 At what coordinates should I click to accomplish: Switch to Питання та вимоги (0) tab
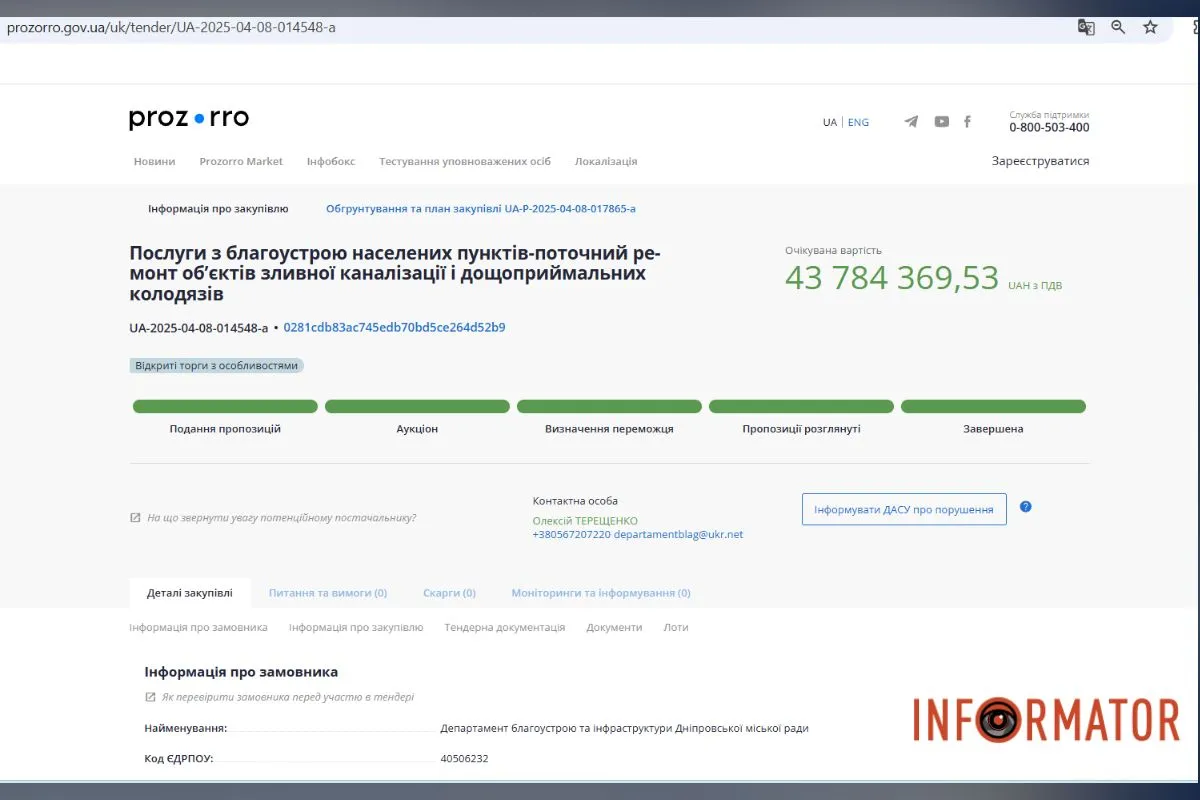point(328,593)
